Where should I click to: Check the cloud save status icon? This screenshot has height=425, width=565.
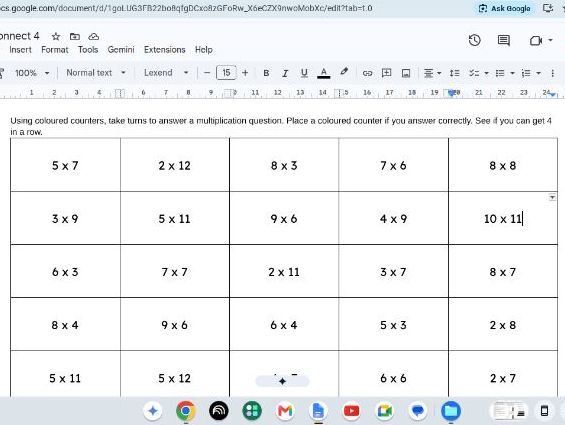click(x=94, y=36)
